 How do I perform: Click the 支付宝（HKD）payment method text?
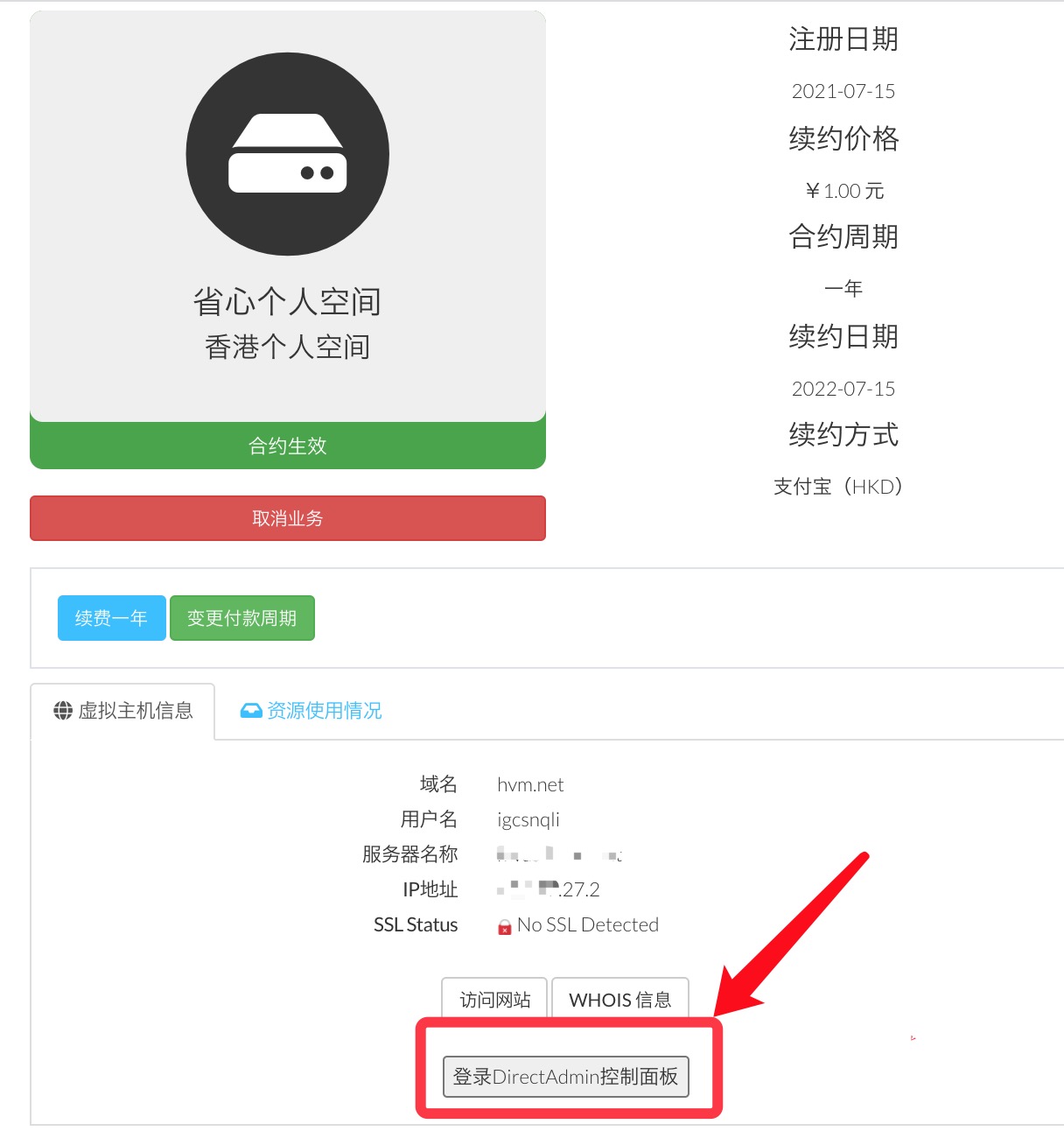click(837, 487)
